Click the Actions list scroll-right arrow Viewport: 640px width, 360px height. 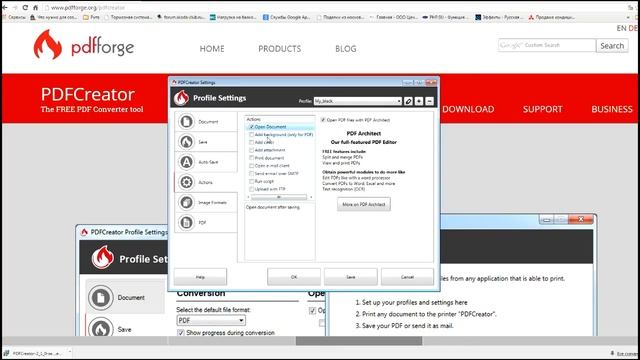pos(311,197)
